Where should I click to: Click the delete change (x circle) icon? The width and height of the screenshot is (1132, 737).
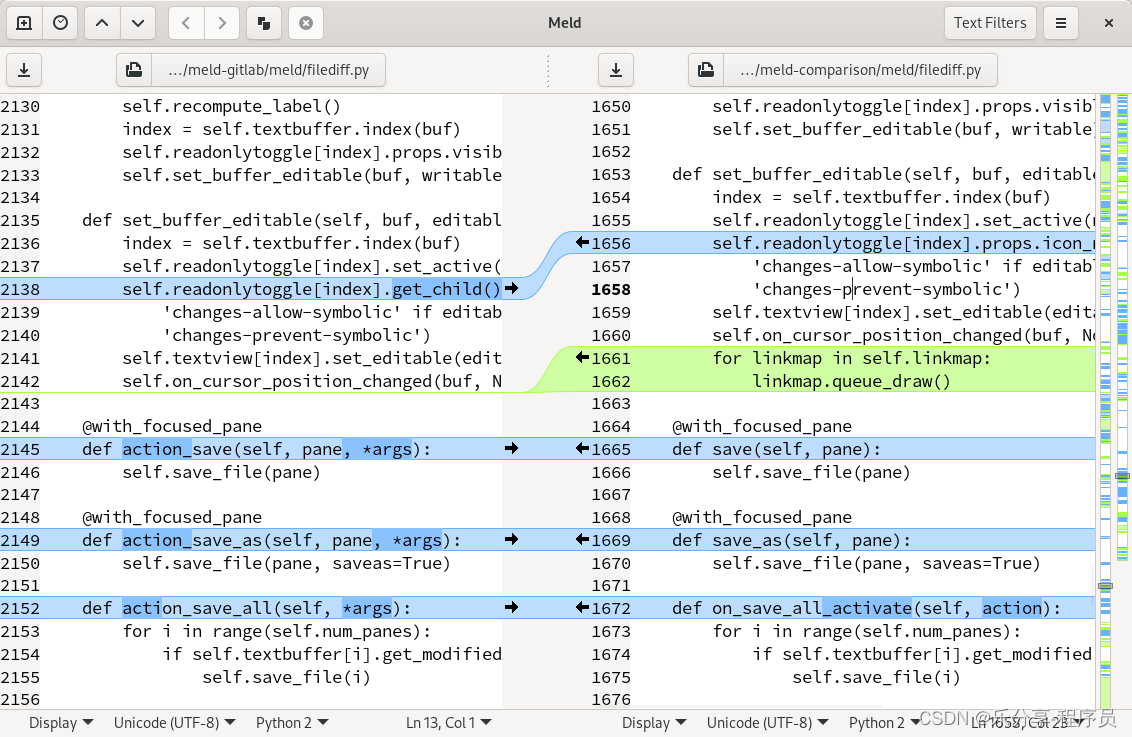coord(306,23)
